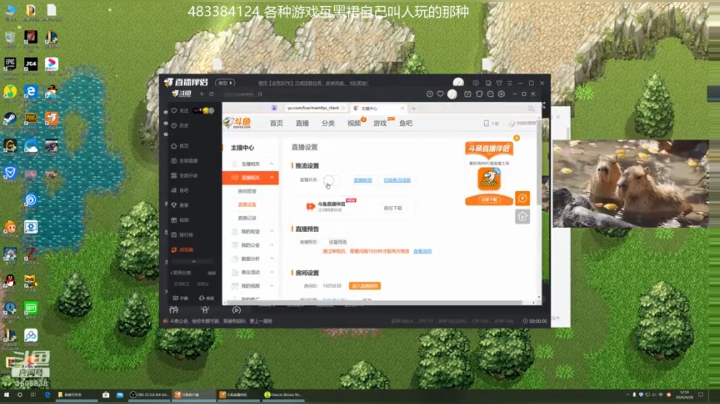
Task: Click the grey home floating button on page
Action: point(523,216)
